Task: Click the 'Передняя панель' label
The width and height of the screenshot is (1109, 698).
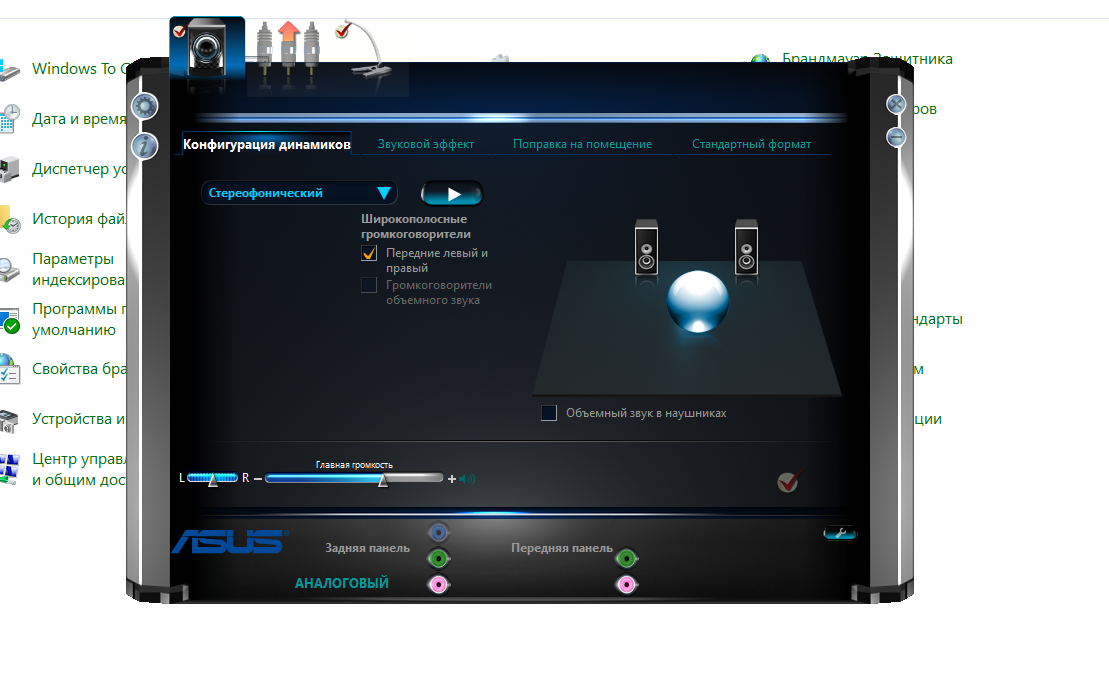Action: (562, 548)
